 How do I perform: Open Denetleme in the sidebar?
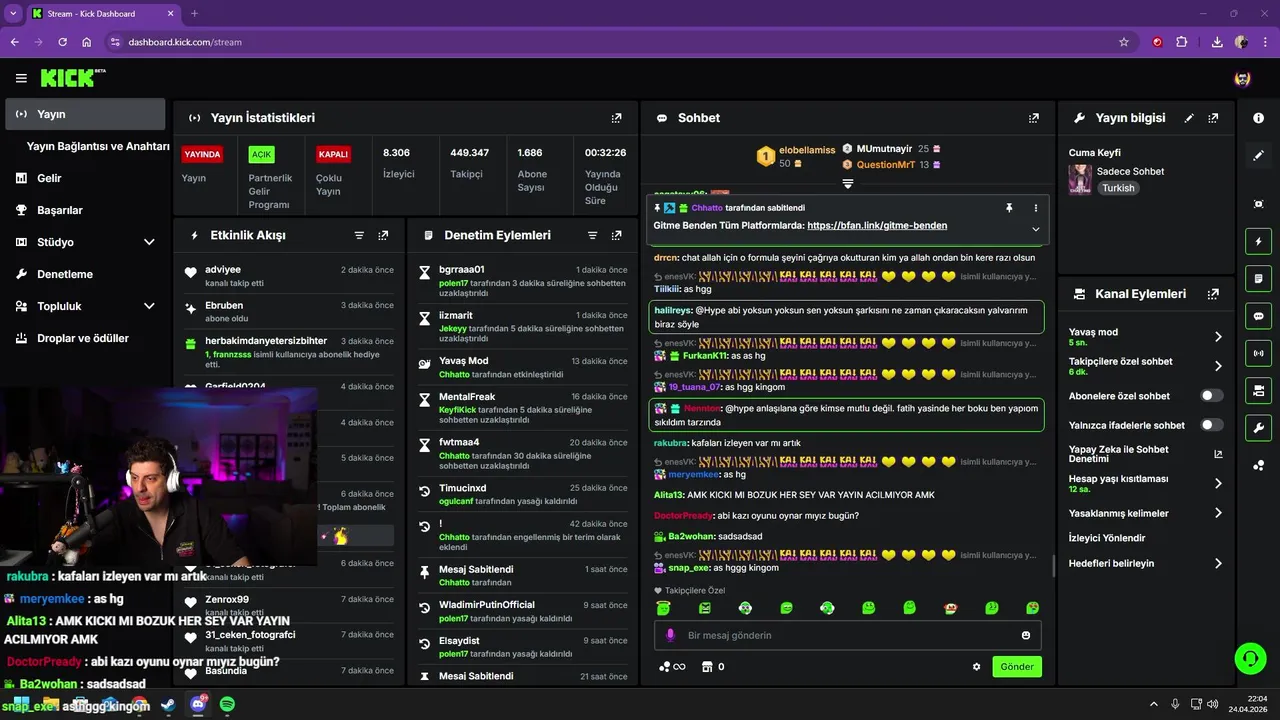tap(84, 274)
